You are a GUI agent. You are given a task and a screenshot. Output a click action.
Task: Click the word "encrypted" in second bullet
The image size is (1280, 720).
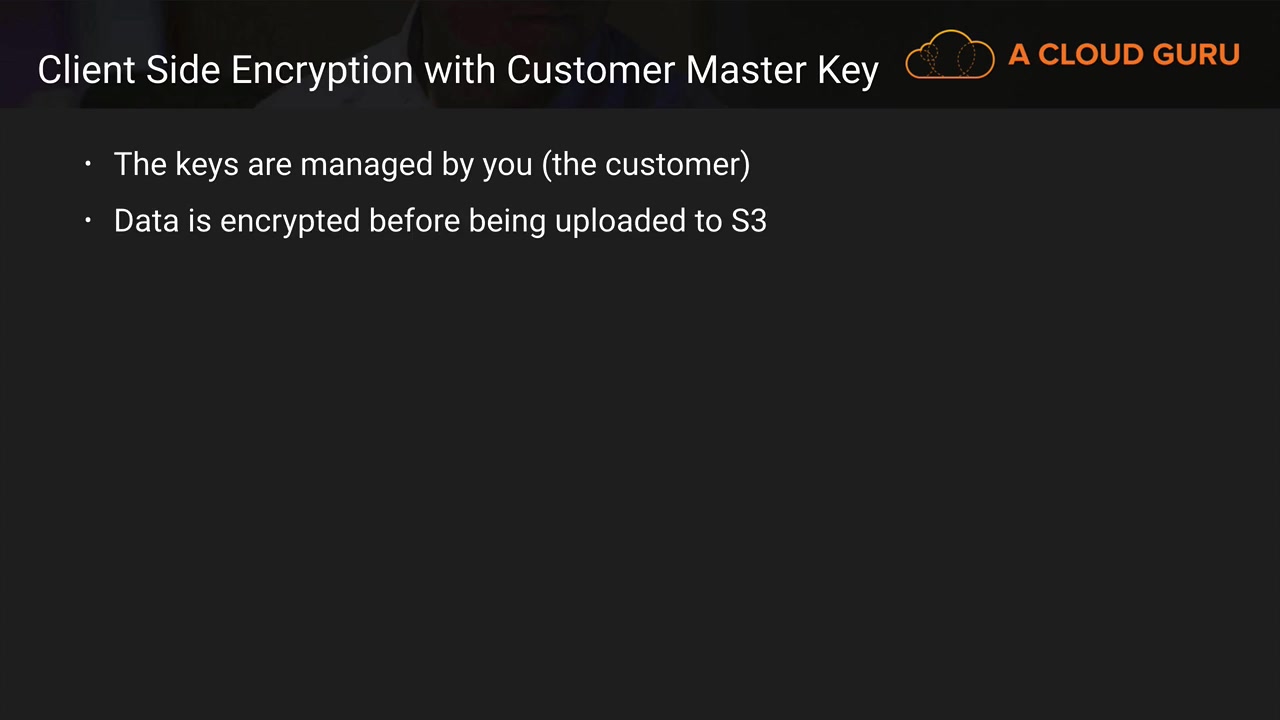[290, 221]
